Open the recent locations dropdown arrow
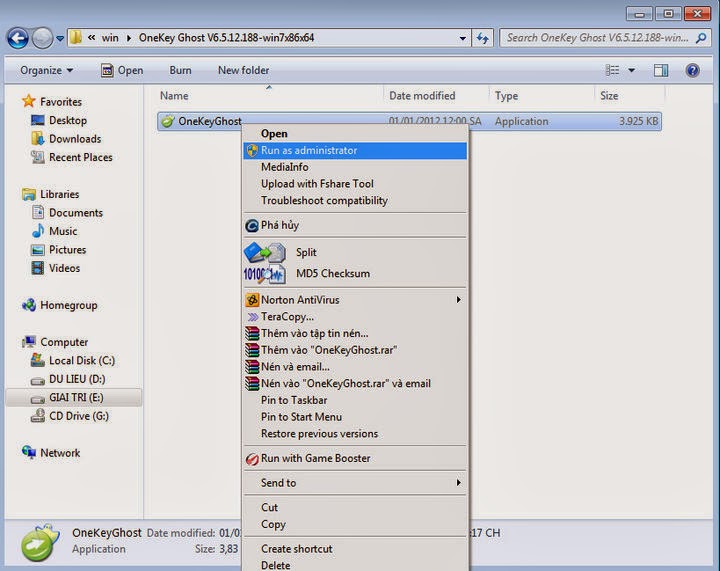 click(x=60, y=39)
